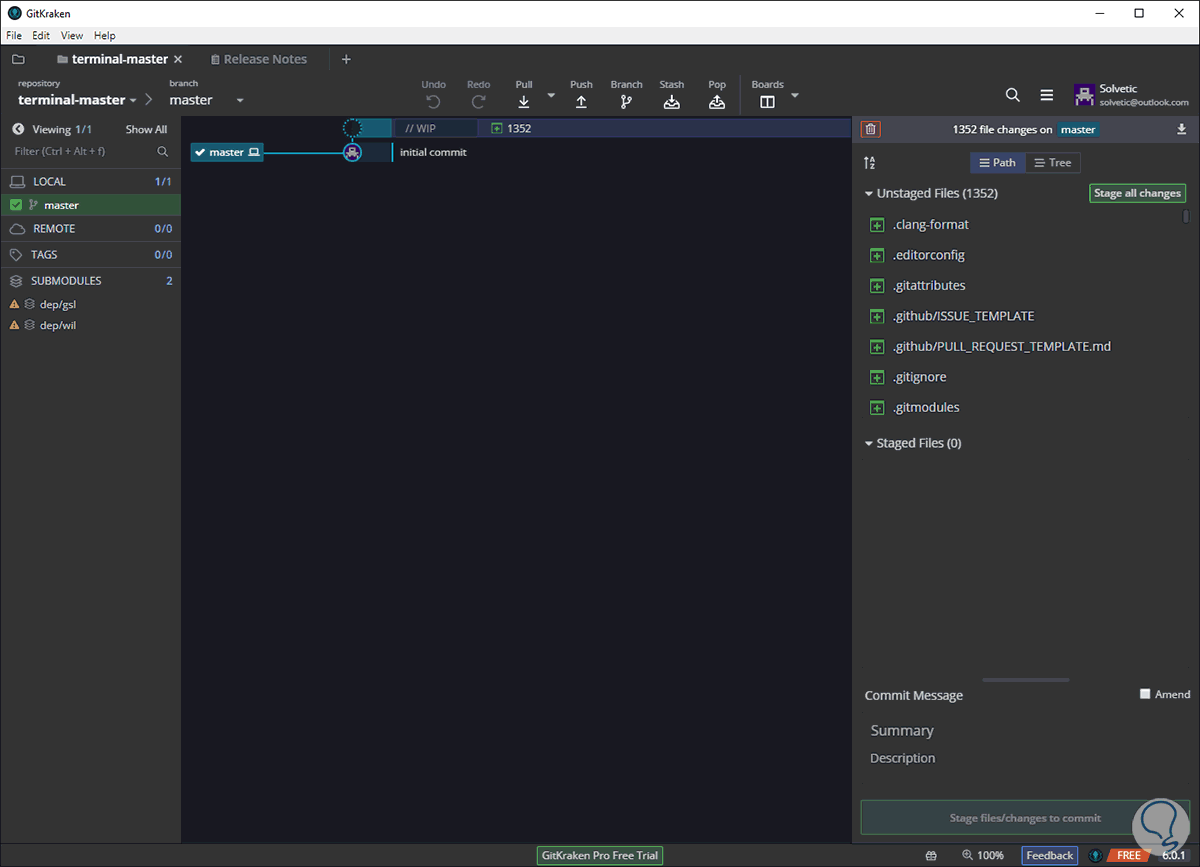Click the 100% zoom control in status bar
The height and width of the screenshot is (867, 1200).
click(x=983, y=856)
